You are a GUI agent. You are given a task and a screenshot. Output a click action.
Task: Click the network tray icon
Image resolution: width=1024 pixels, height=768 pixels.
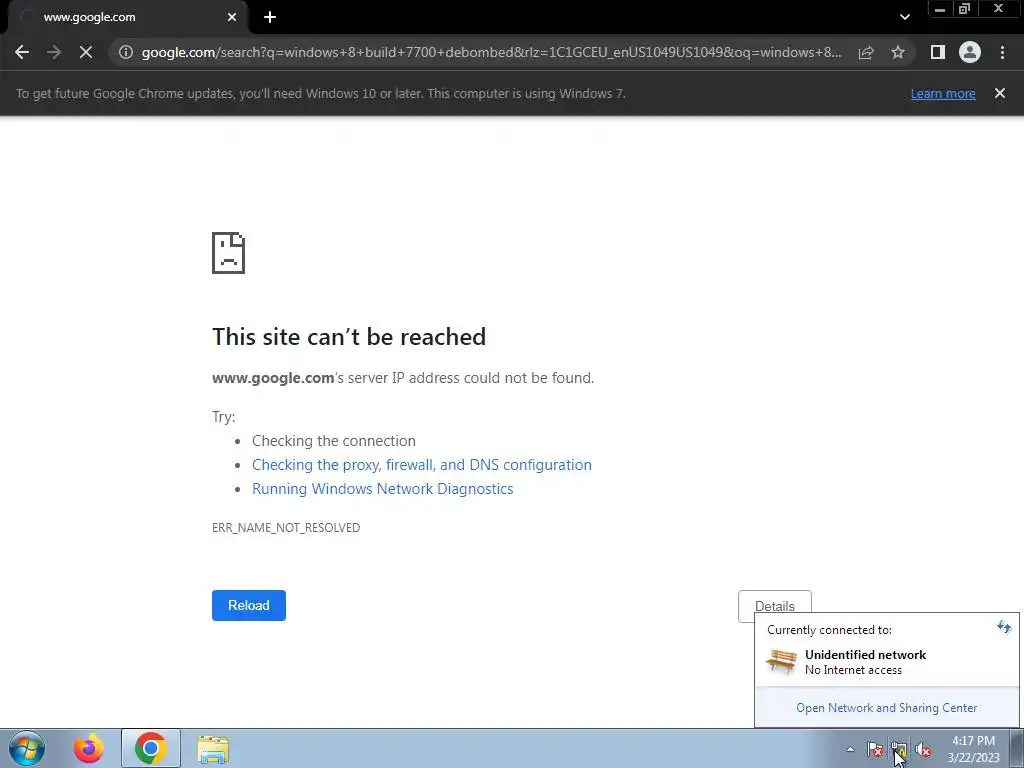click(x=899, y=750)
